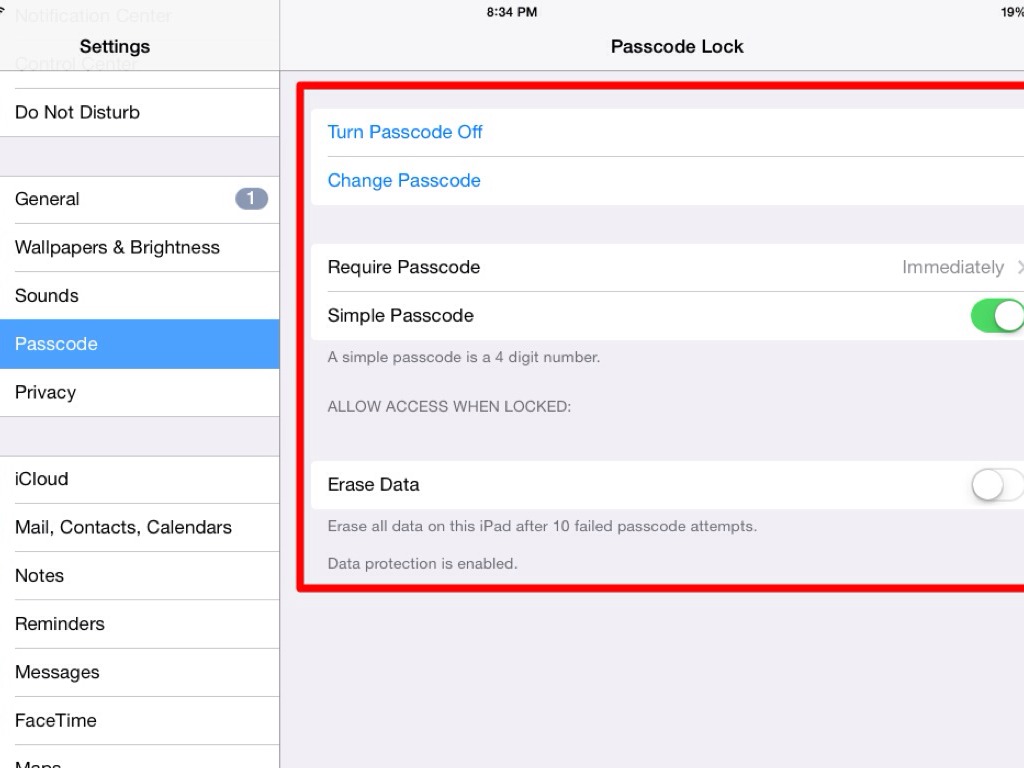Tap Change Passcode link

[x=404, y=181]
